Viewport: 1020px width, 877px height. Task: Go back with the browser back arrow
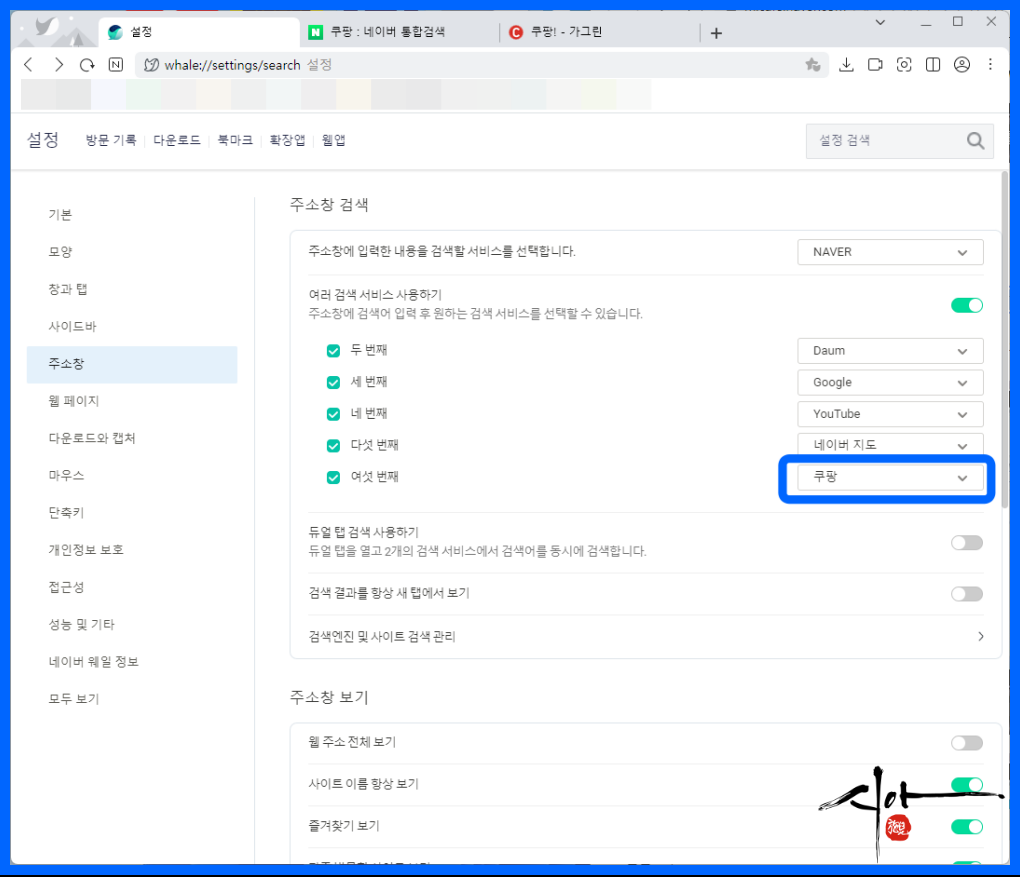tap(29, 64)
